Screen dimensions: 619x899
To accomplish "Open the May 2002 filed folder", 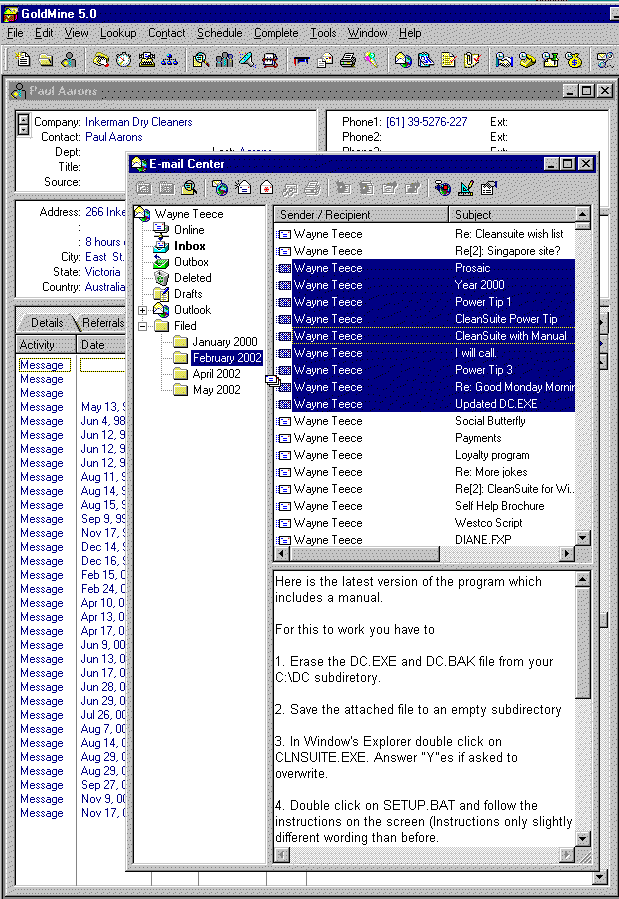I will (x=216, y=390).
